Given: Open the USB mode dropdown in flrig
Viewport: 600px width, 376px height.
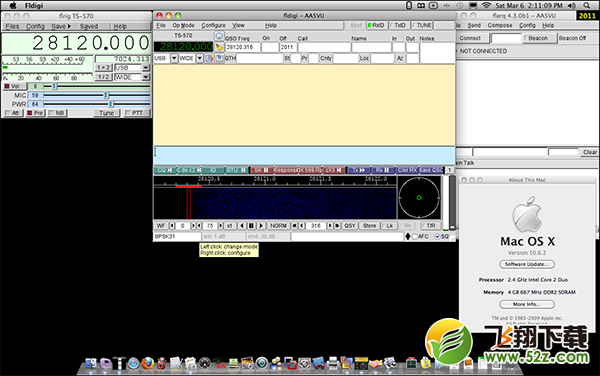Looking at the screenshot, I should (146, 68).
